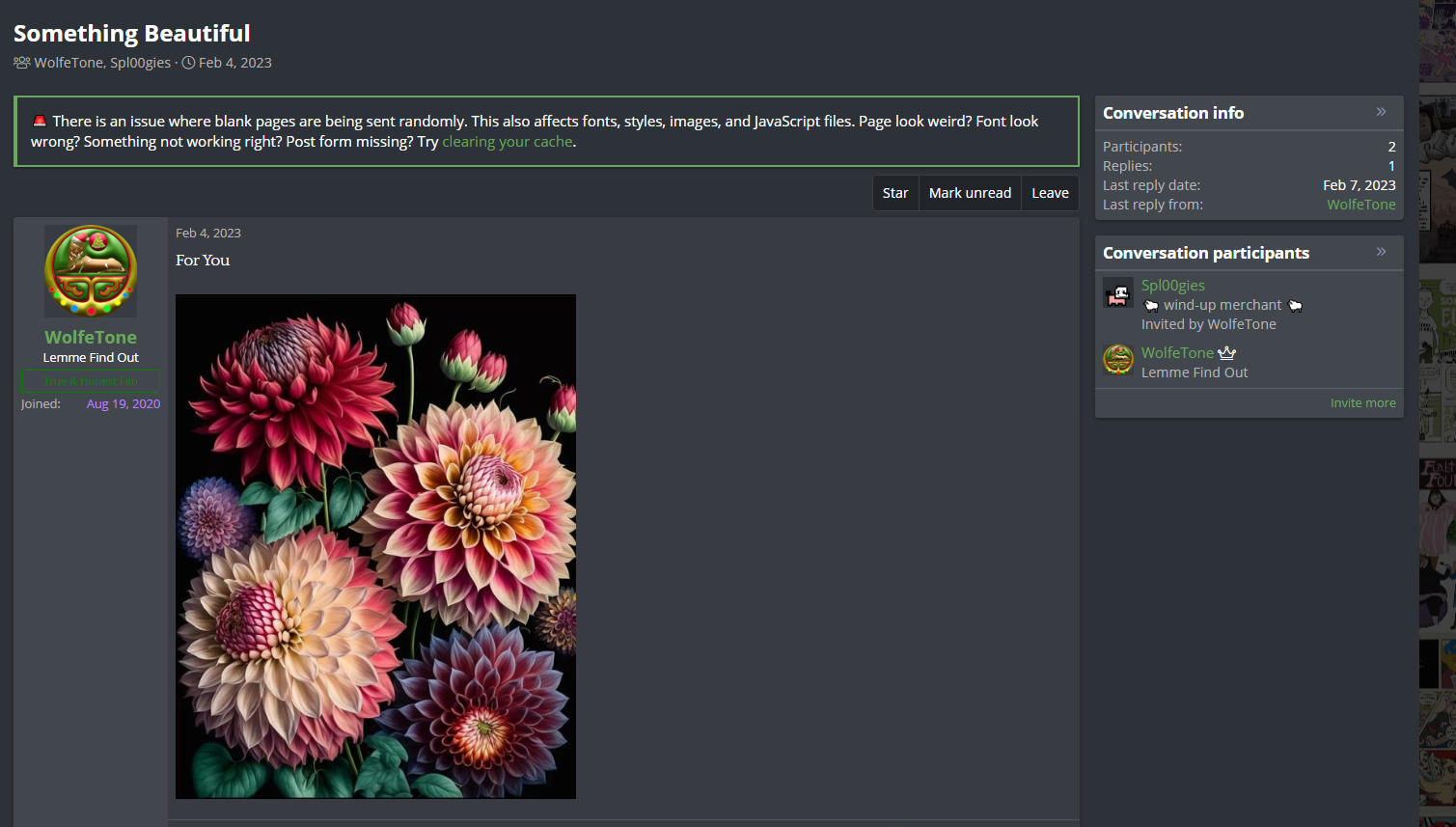Open WolfeTone's username link under the avatar
Viewport: 1456px width, 827px height.
tap(91, 337)
